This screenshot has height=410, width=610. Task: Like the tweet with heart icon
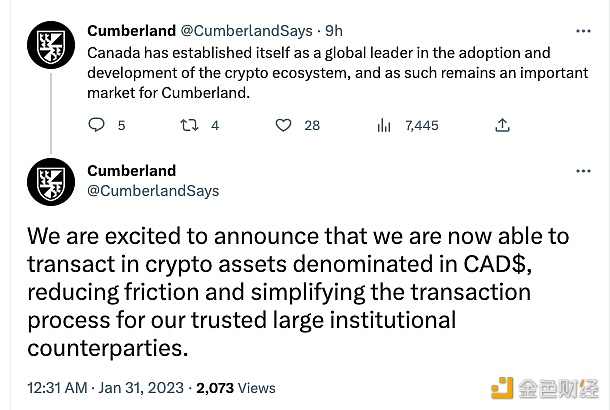284,125
